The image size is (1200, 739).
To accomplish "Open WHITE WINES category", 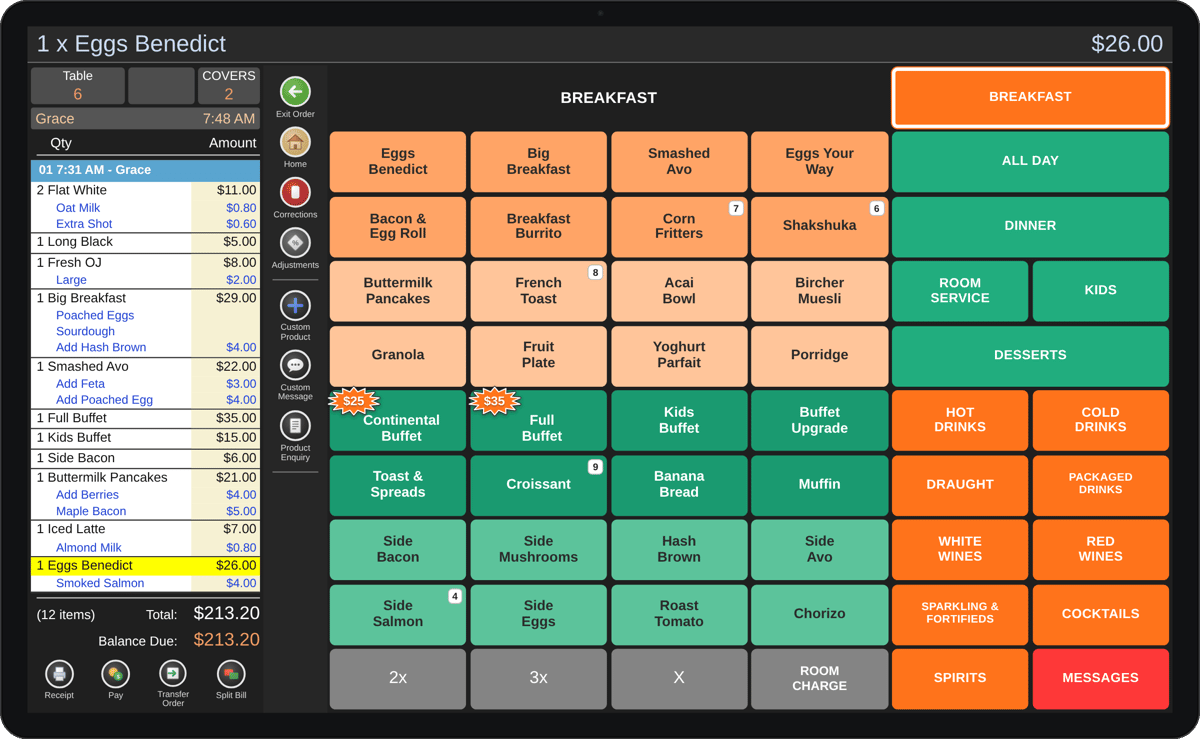I will [960, 549].
